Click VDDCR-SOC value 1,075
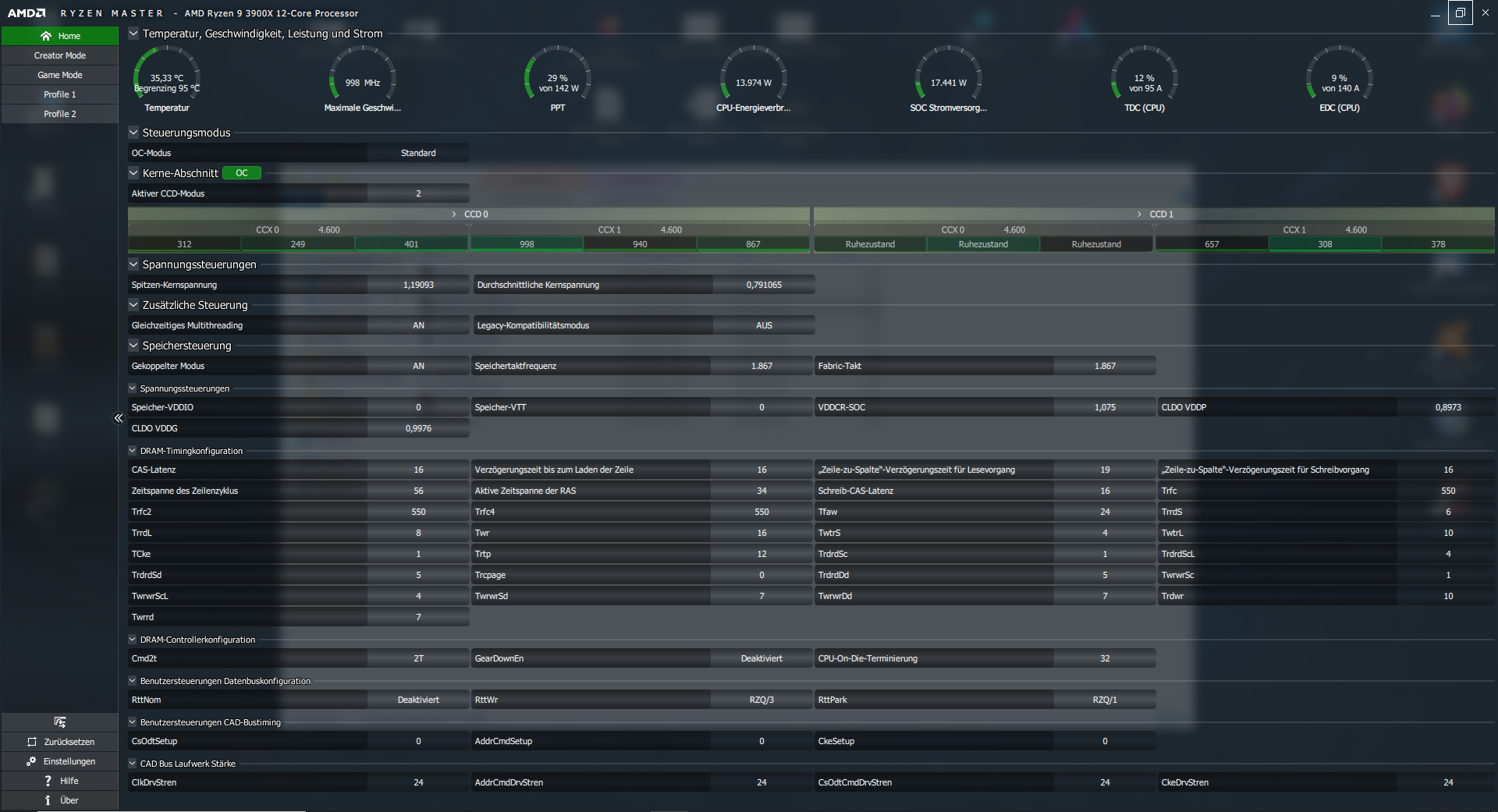1498x812 pixels. coord(1105,407)
